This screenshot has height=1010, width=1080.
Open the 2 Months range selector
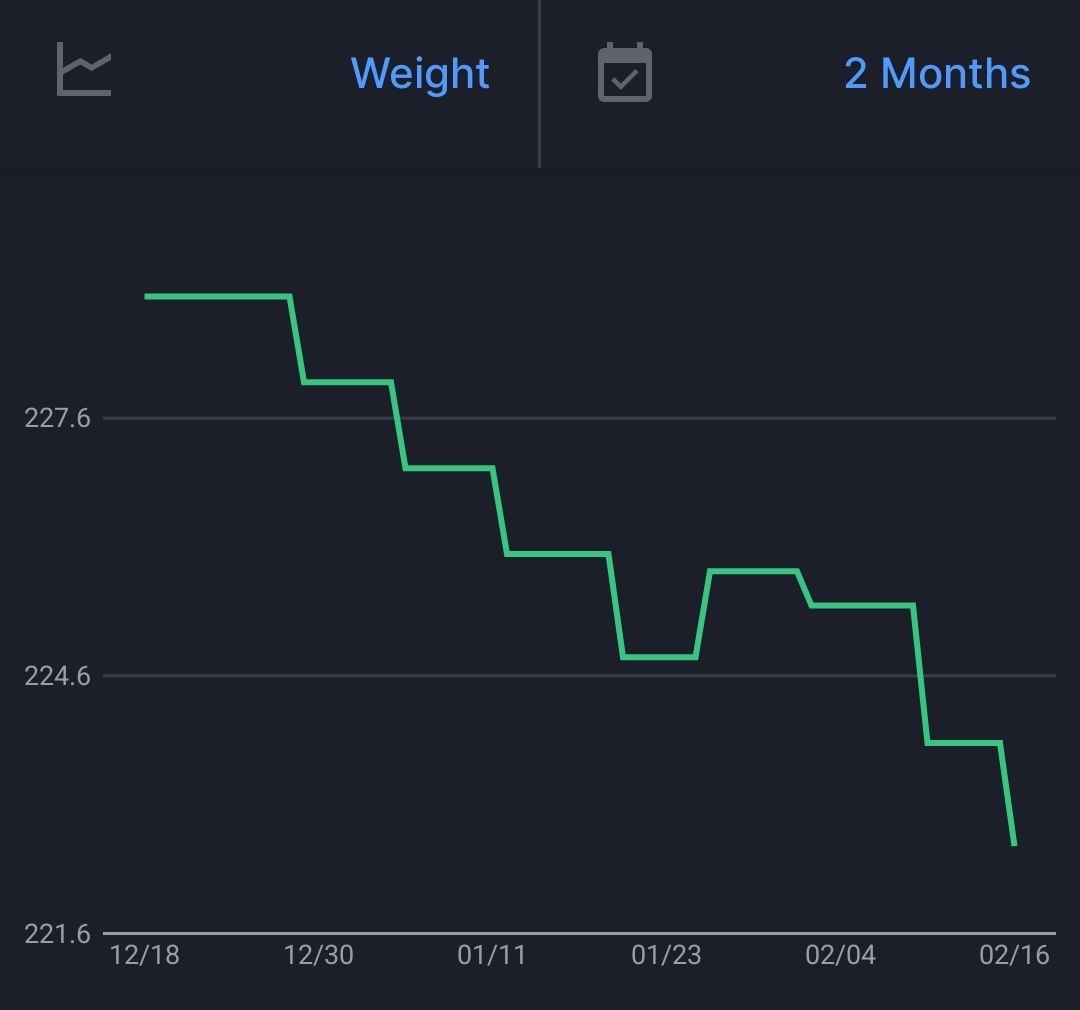936,73
